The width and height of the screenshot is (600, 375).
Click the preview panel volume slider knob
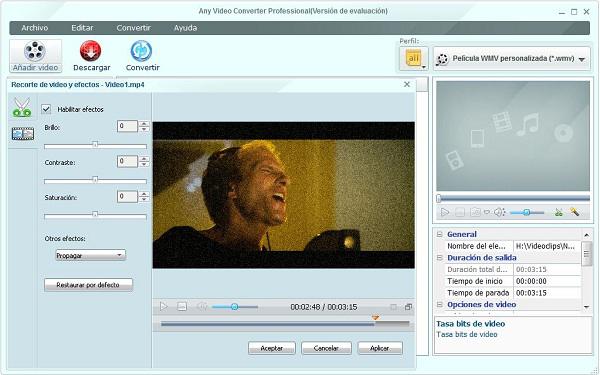tap(527, 212)
